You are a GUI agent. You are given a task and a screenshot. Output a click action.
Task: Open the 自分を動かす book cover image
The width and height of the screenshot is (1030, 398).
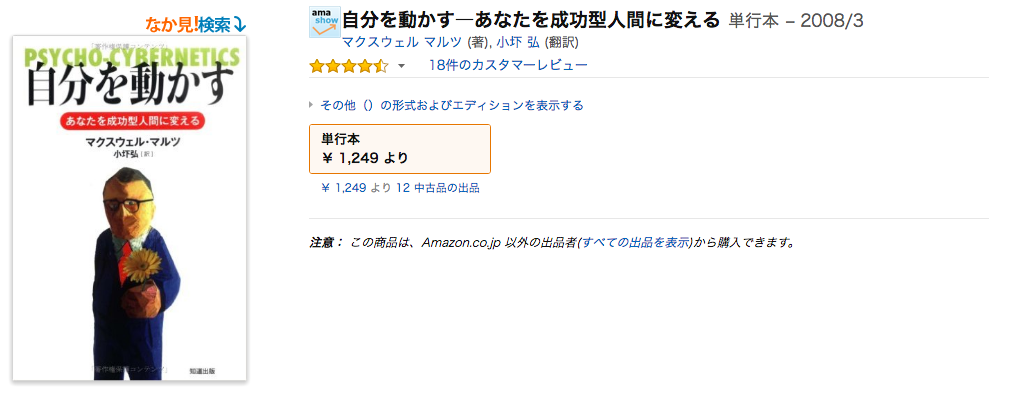[129, 208]
